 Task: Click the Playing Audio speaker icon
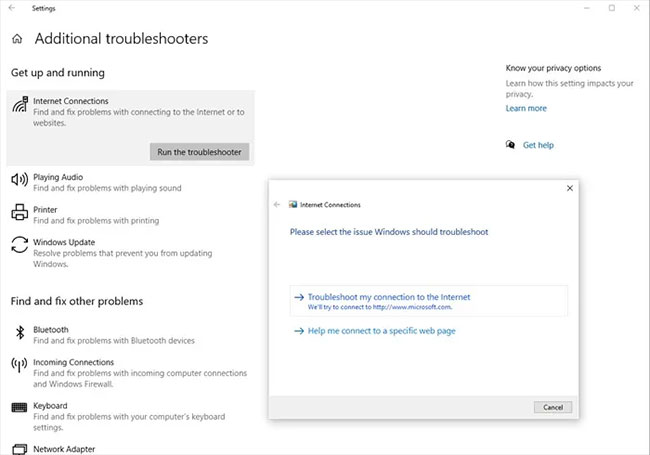click(x=19, y=180)
